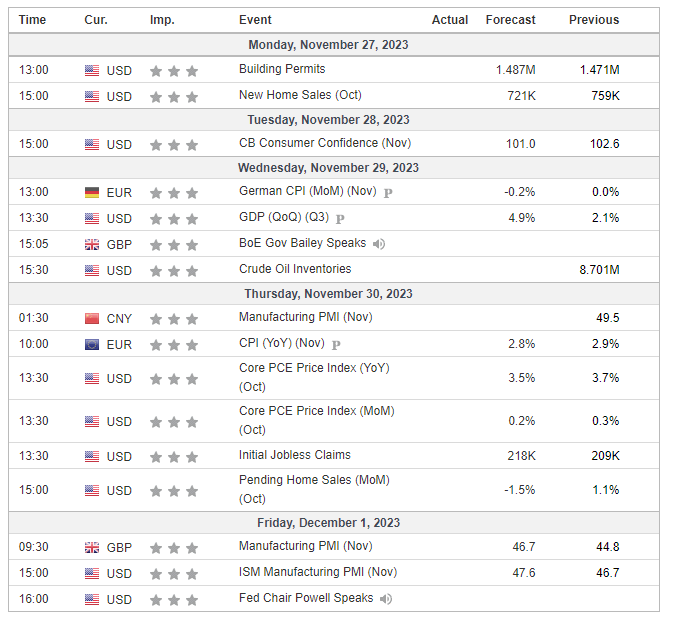Click the EU flag in the CPI (YoY) row

(92, 344)
